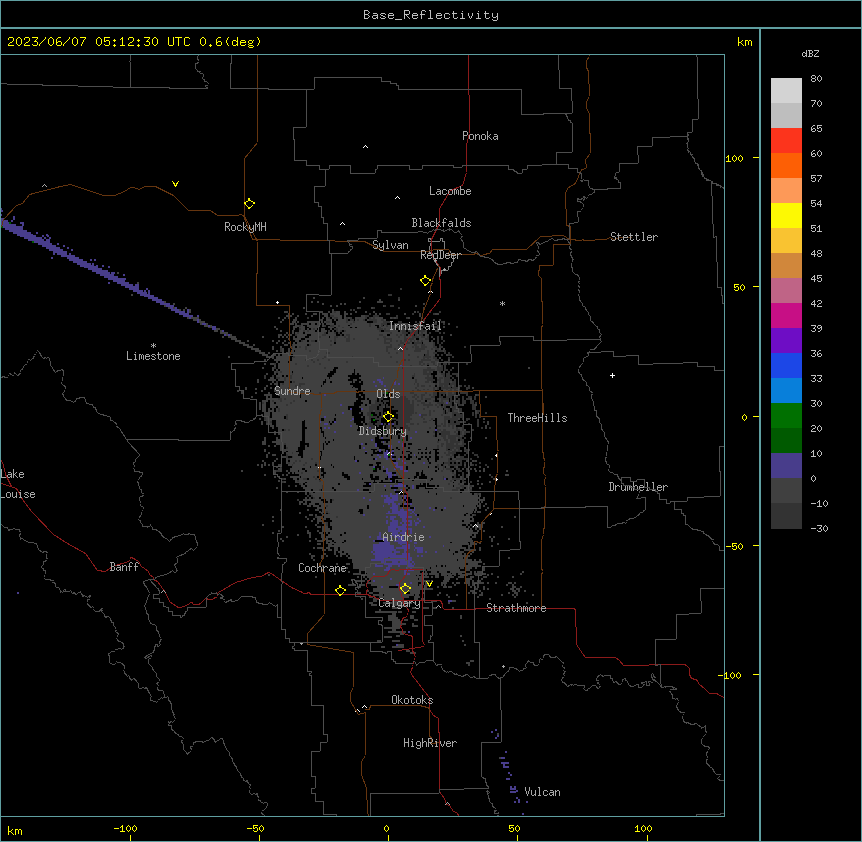
Task: Click the yellow diamond marker above RockyMH
Action: 249,204
